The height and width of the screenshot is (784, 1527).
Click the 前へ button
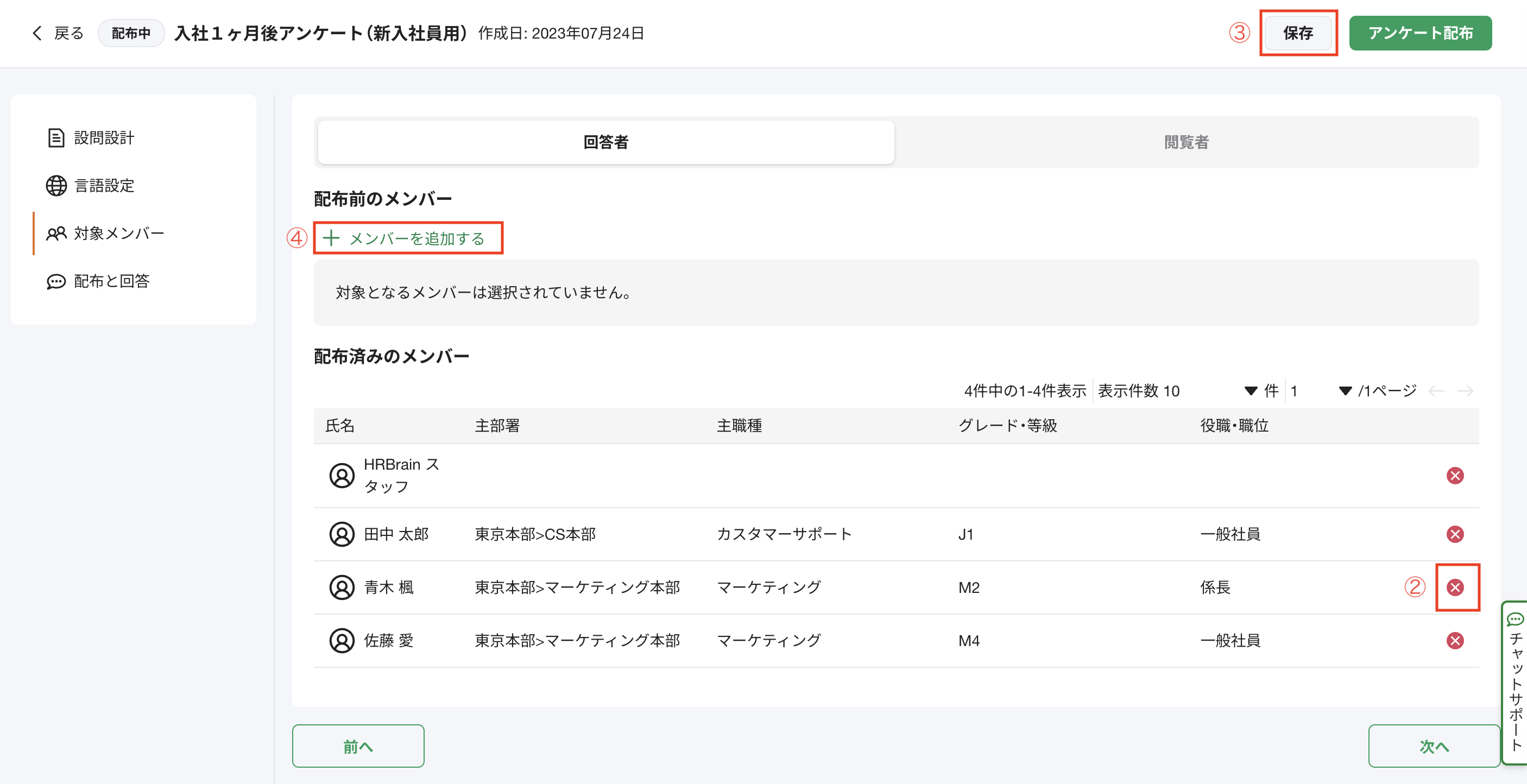click(358, 746)
